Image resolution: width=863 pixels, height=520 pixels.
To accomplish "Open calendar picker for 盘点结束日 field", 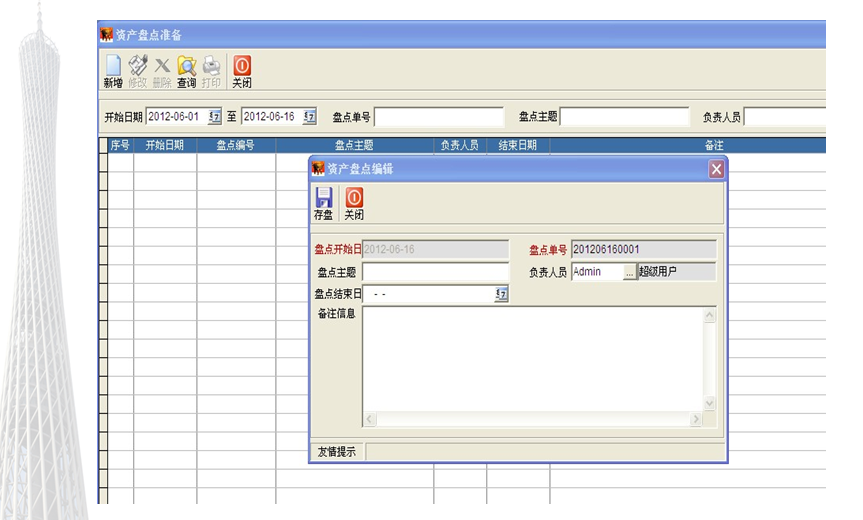I will click(x=501, y=294).
